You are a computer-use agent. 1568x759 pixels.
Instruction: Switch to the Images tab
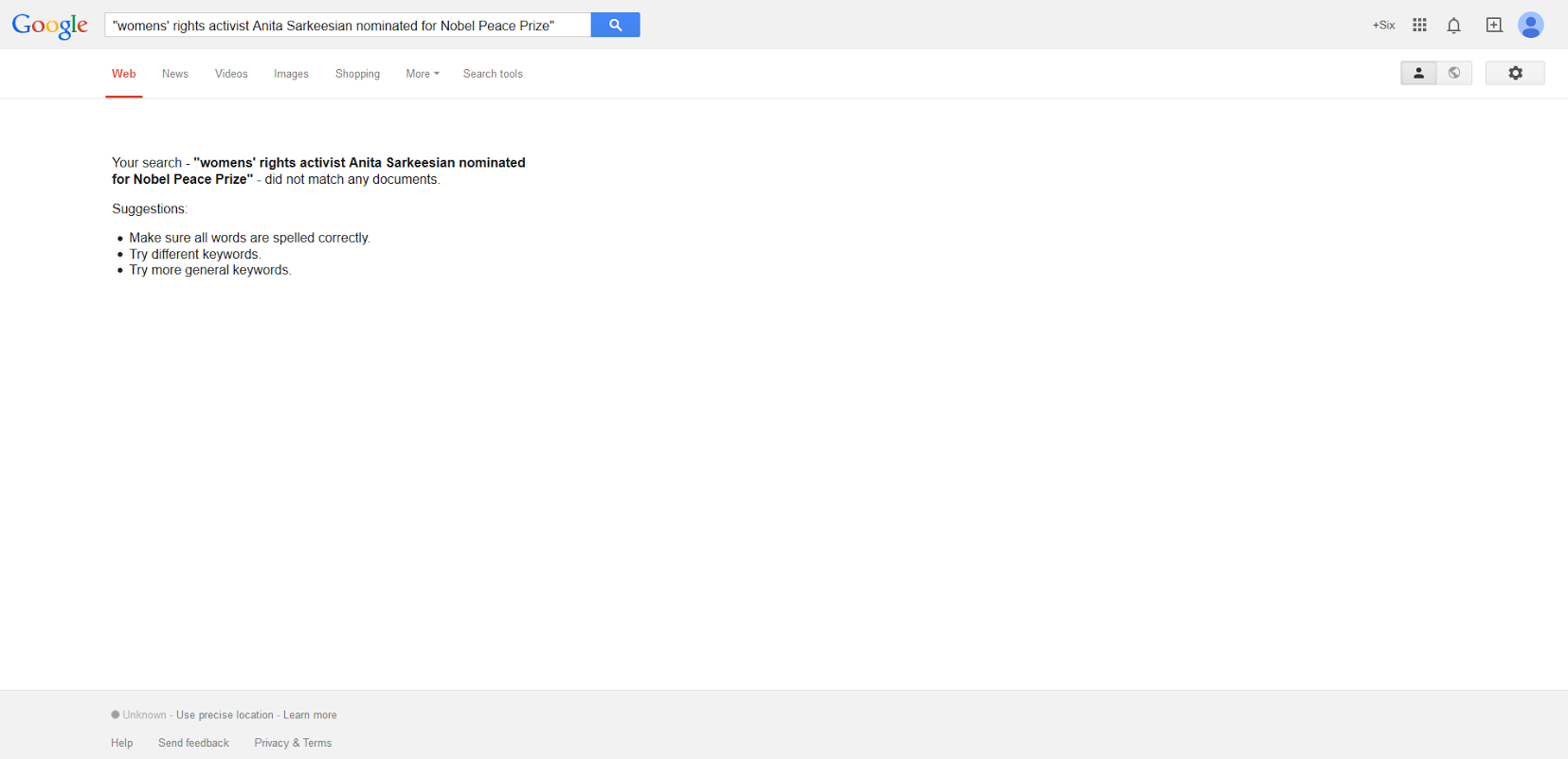[x=291, y=74]
